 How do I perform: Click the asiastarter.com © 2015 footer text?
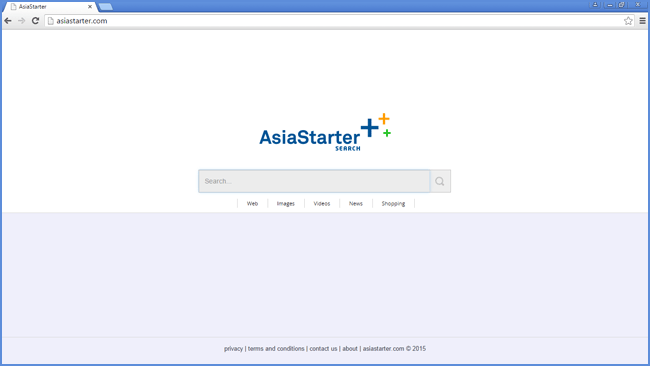tap(394, 349)
